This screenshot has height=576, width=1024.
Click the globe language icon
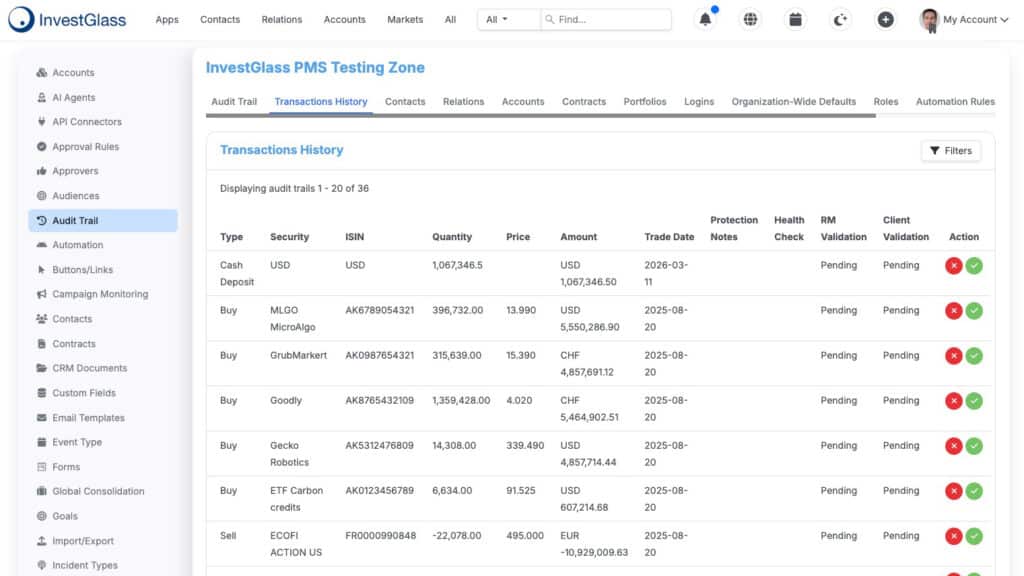pyautogui.click(x=750, y=20)
